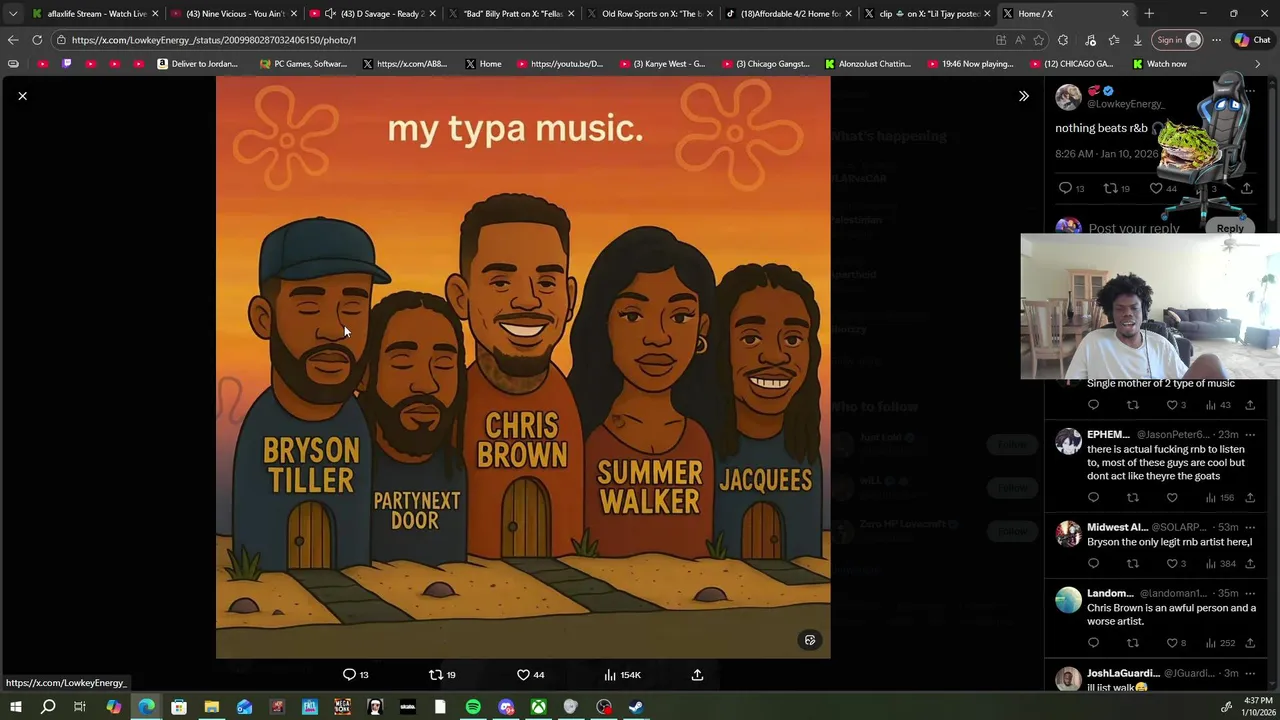This screenshot has height=720, width=1280.
Task: Reload the page
Action: pos(37,40)
